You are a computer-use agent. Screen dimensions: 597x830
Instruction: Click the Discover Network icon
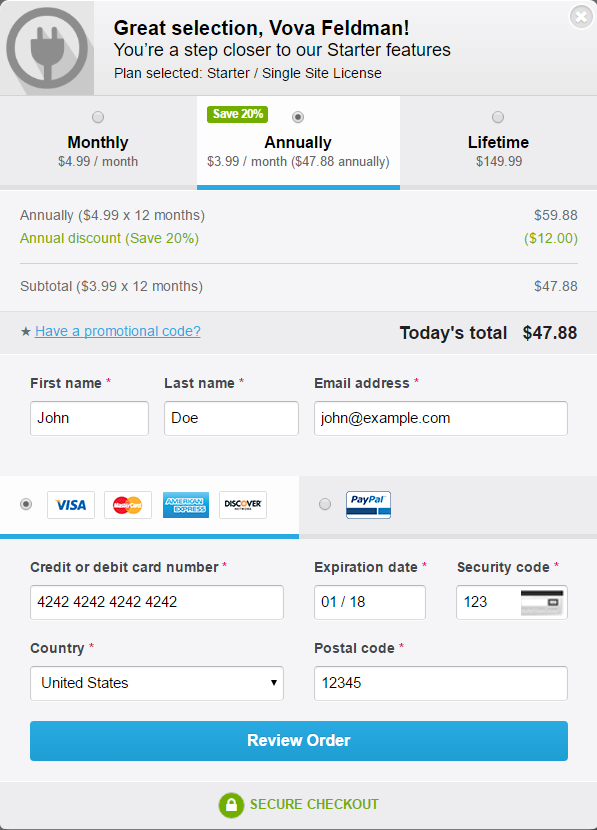point(241,504)
